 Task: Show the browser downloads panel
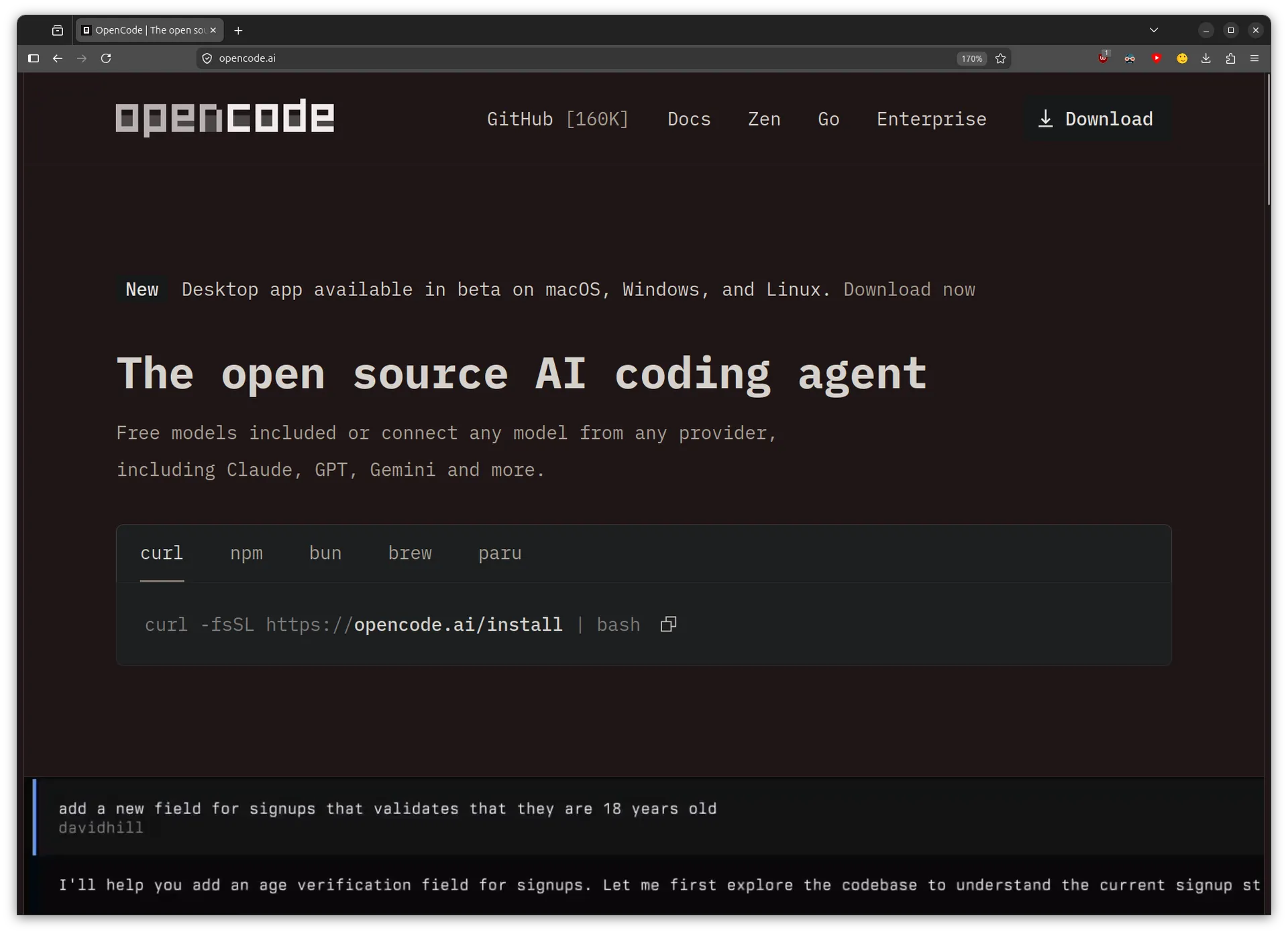tap(1206, 58)
